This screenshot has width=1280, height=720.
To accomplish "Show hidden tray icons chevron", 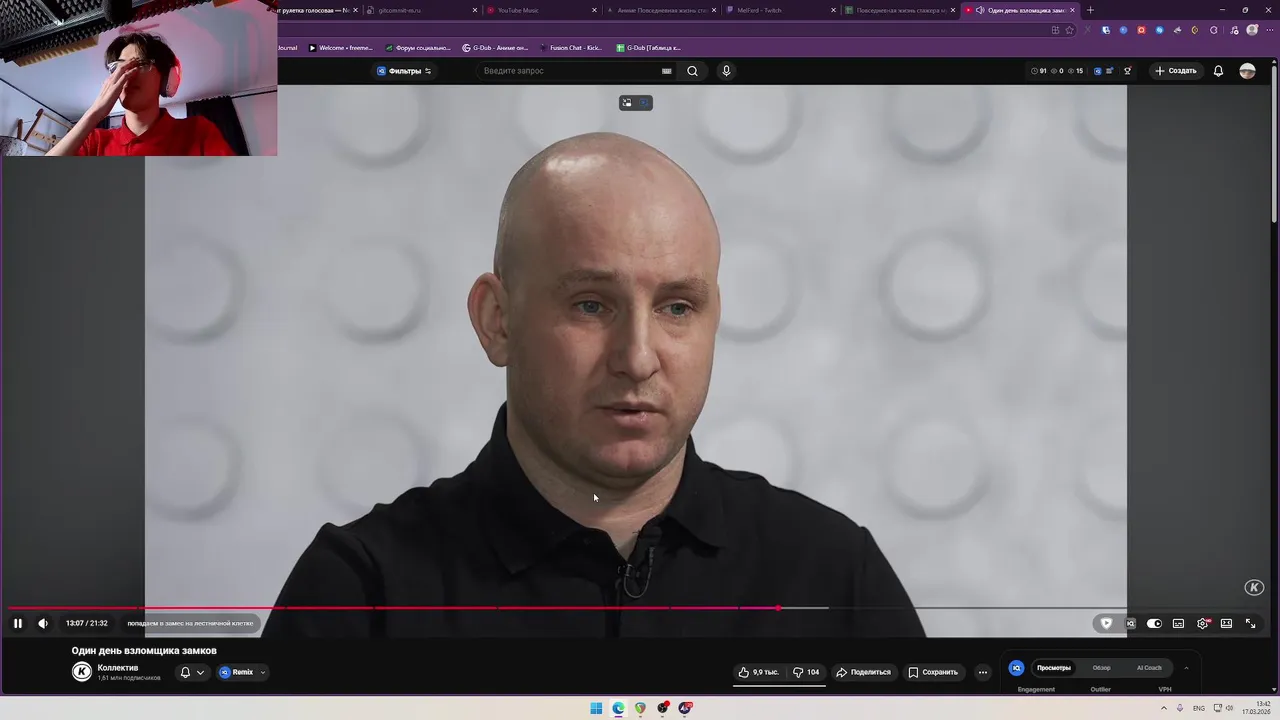I will click(x=1163, y=708).
